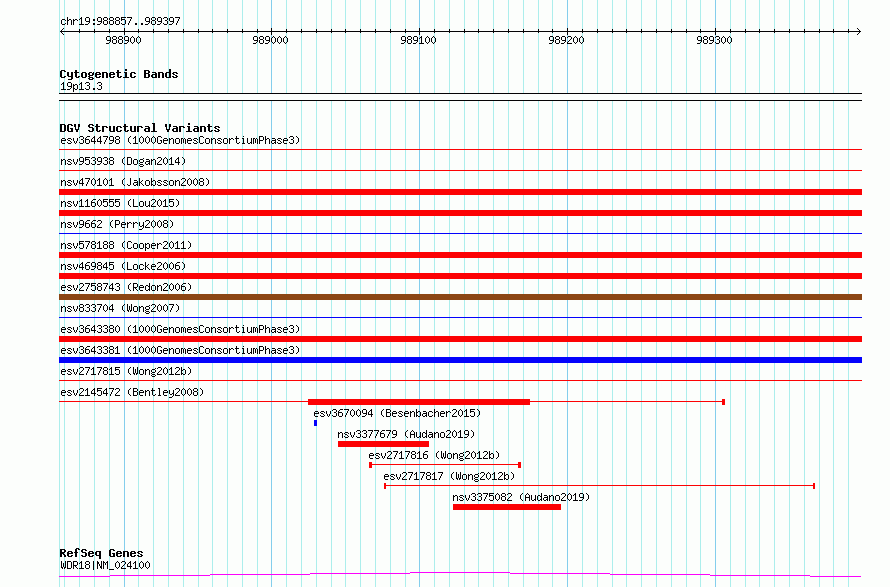Image resolution: width=890 pixels, height=587 pixels.
Task: Select the thick blue bar of esv3643381
Action: tap(460, 360)
